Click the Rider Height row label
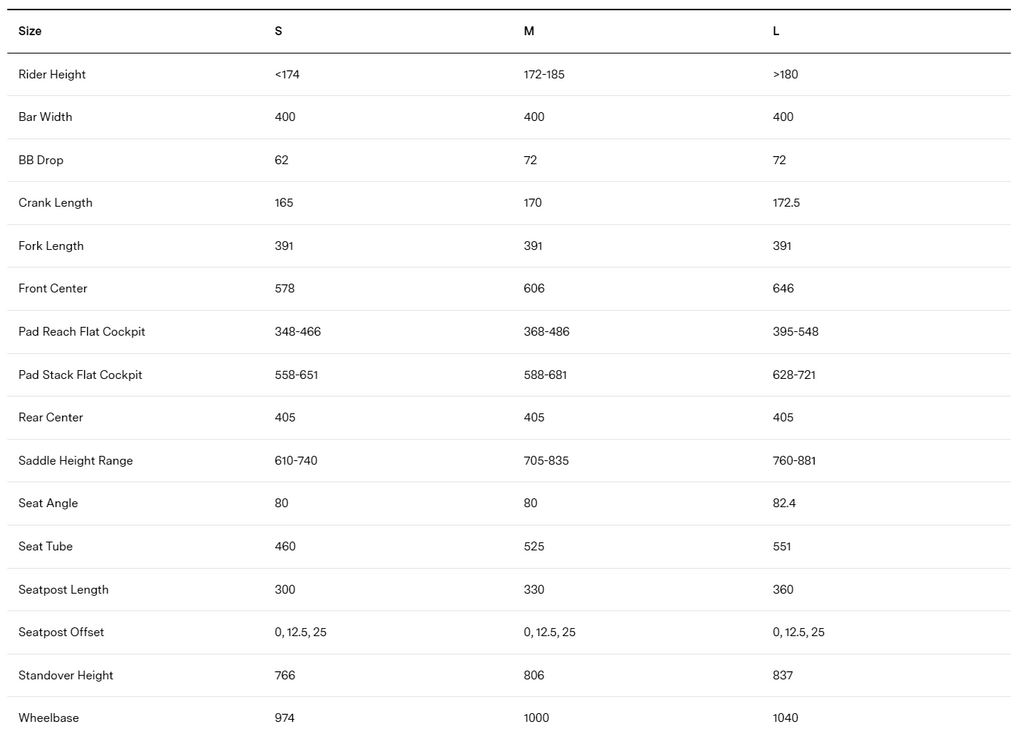This screenshot has width=1024, height=738. (52, 74)
